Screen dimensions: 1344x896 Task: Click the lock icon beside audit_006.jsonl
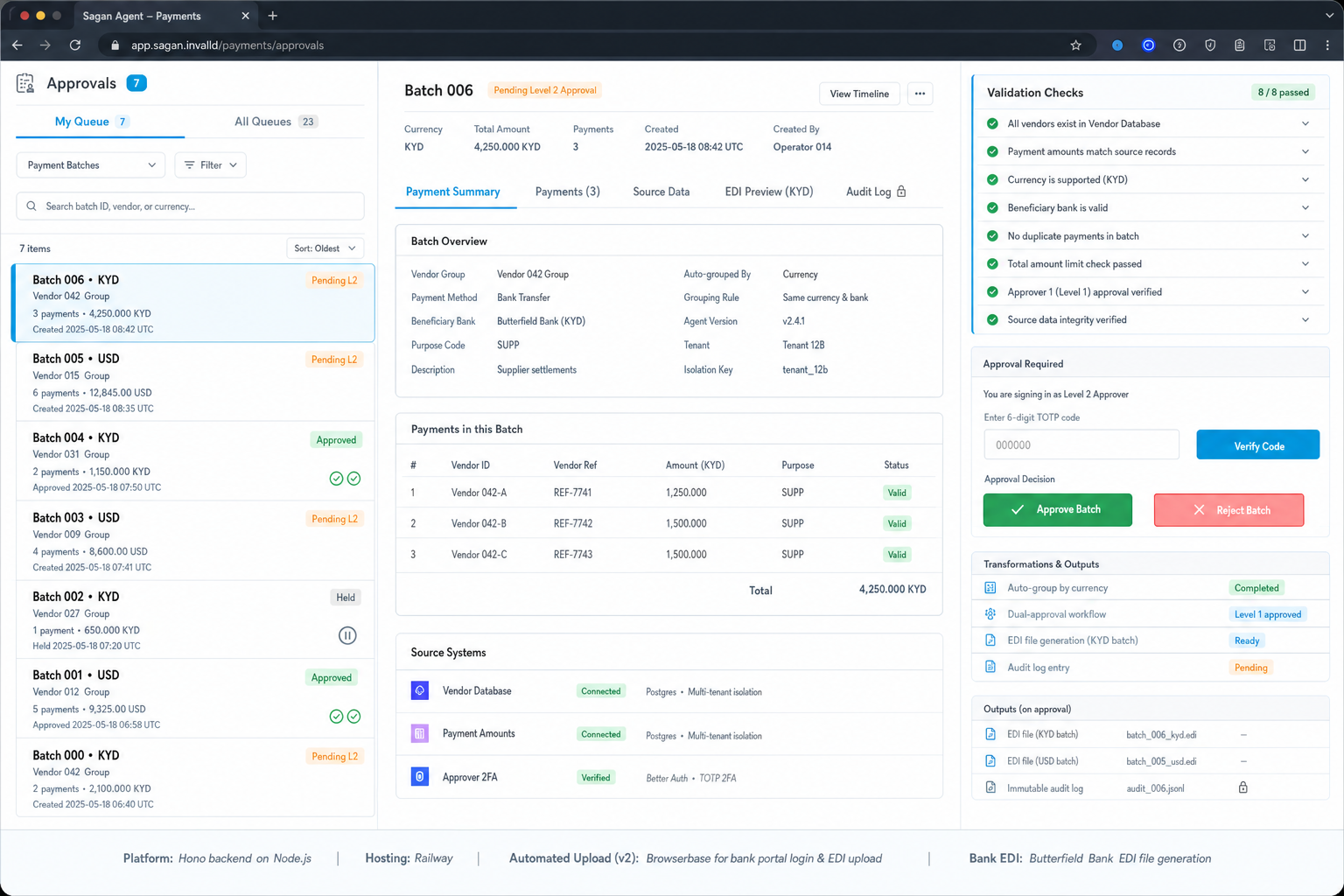tap(1243, 787)
